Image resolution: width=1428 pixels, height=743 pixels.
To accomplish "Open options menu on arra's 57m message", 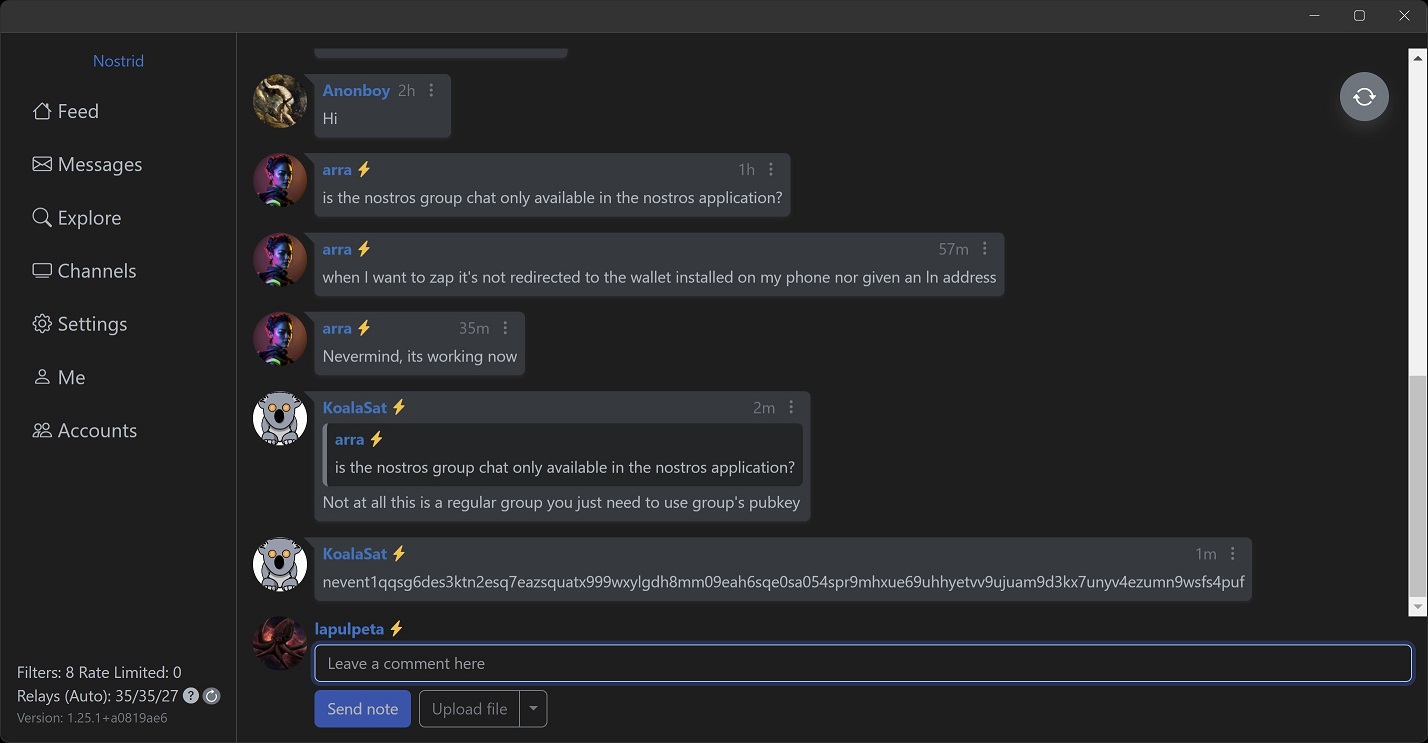I will click(985, 249).
